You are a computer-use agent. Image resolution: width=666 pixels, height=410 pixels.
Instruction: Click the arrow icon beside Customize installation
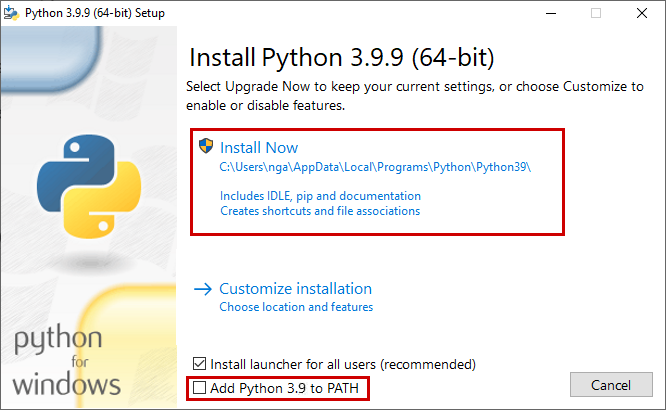(x=203, y=289)
